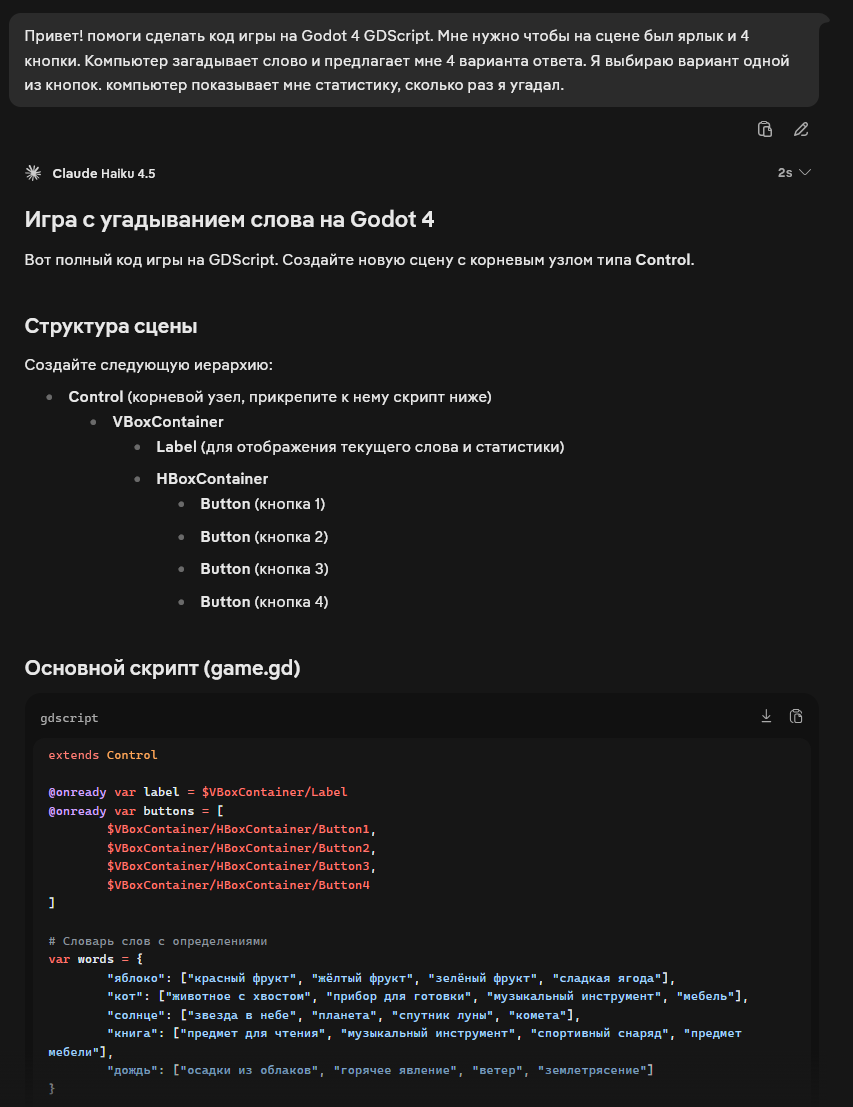Select the Label hierarchy list item

360,447
